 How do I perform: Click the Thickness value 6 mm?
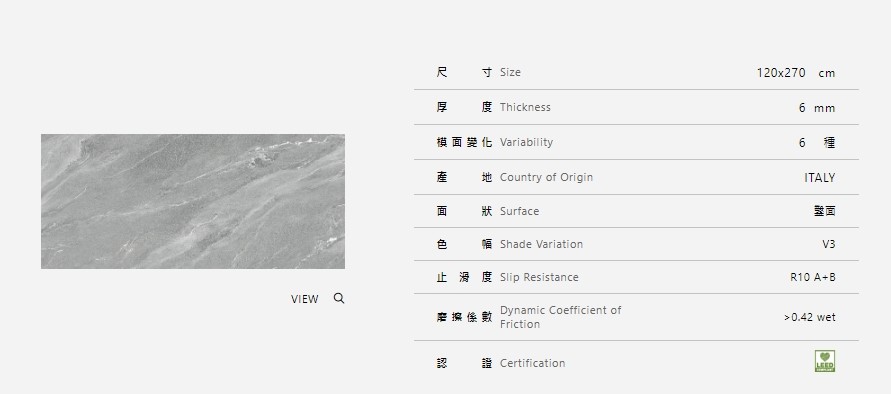817,108
